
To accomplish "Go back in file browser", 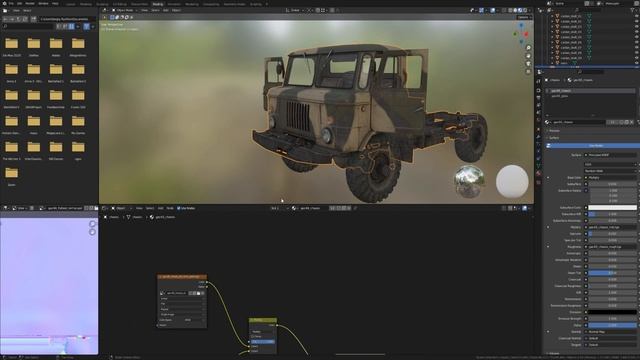I will click(x=5, y=19).
